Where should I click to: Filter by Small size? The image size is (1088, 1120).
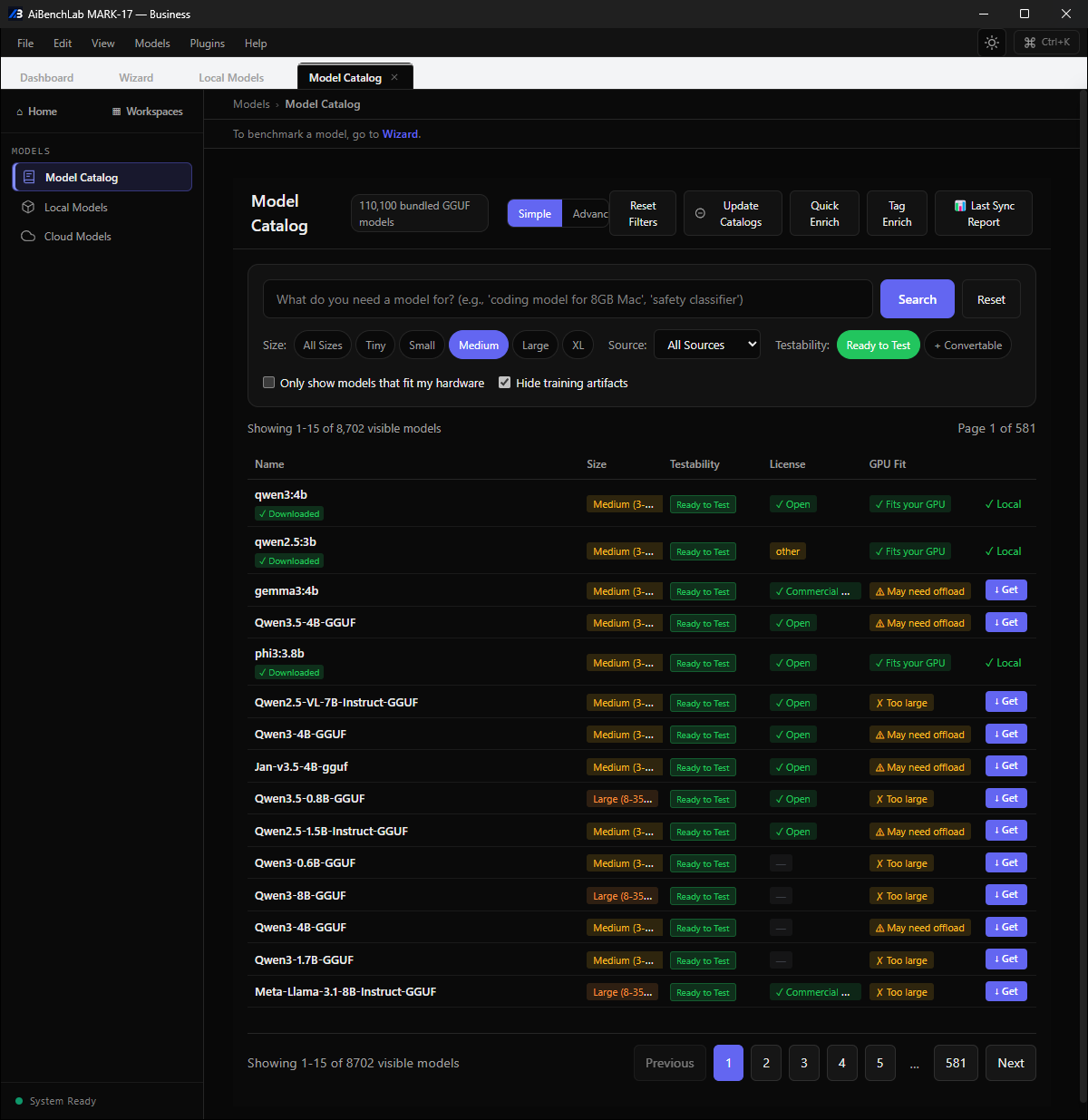422,345
